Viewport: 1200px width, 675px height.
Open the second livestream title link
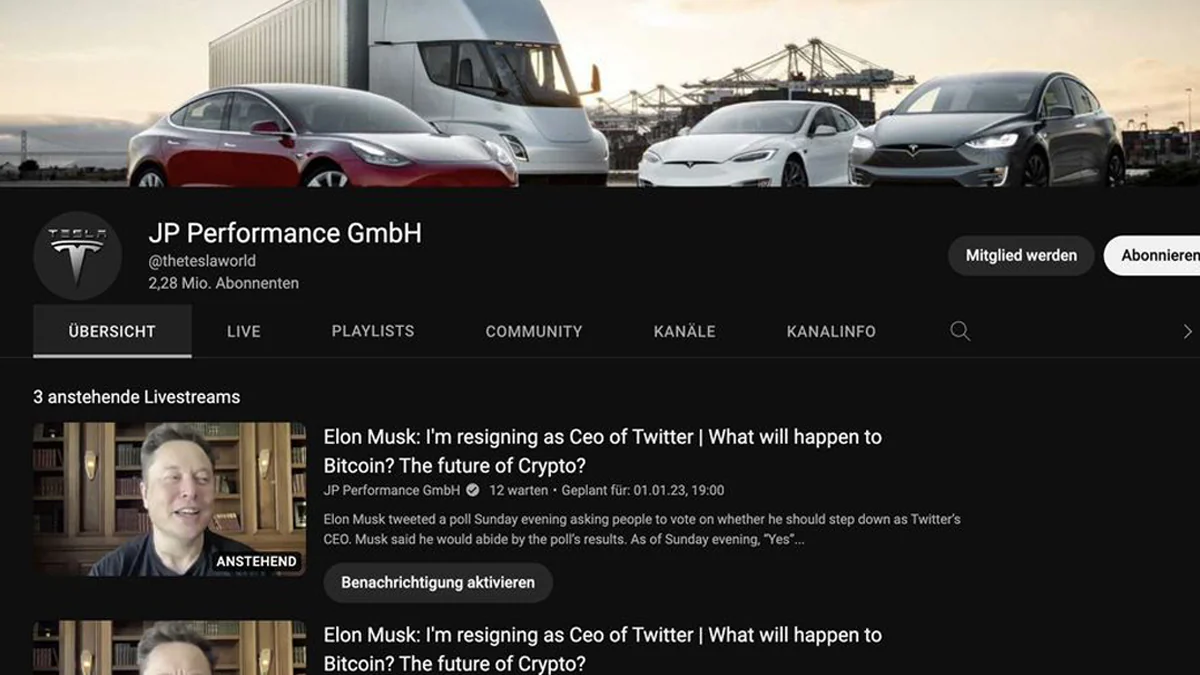(x=603, y=649)
